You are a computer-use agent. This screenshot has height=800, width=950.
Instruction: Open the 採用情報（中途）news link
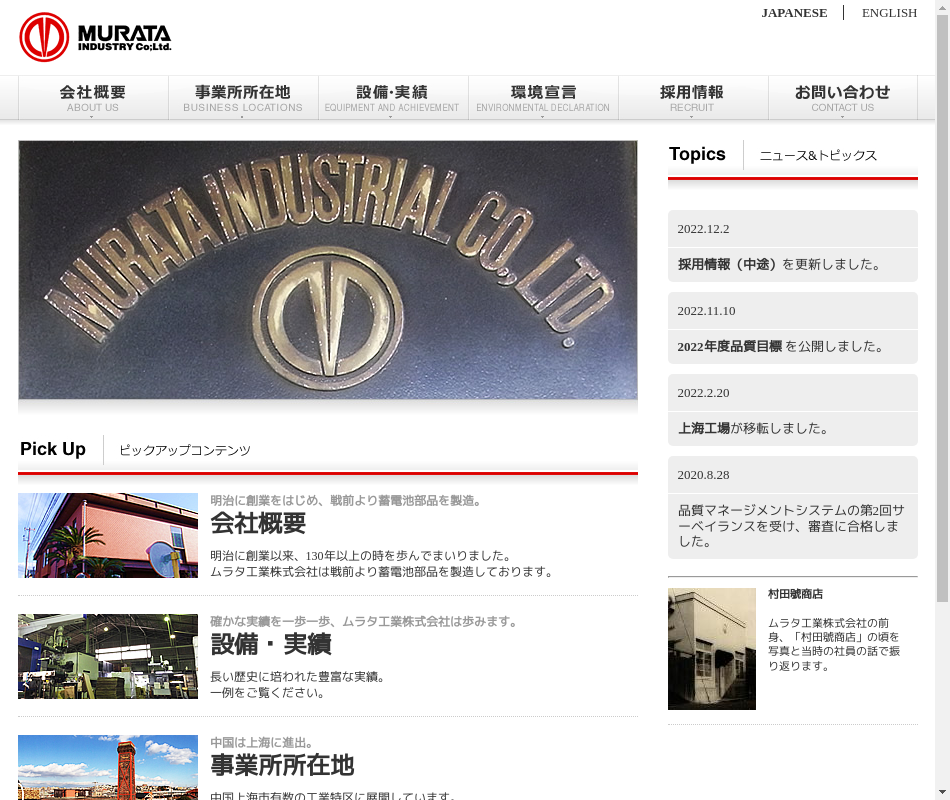[729, 265]
